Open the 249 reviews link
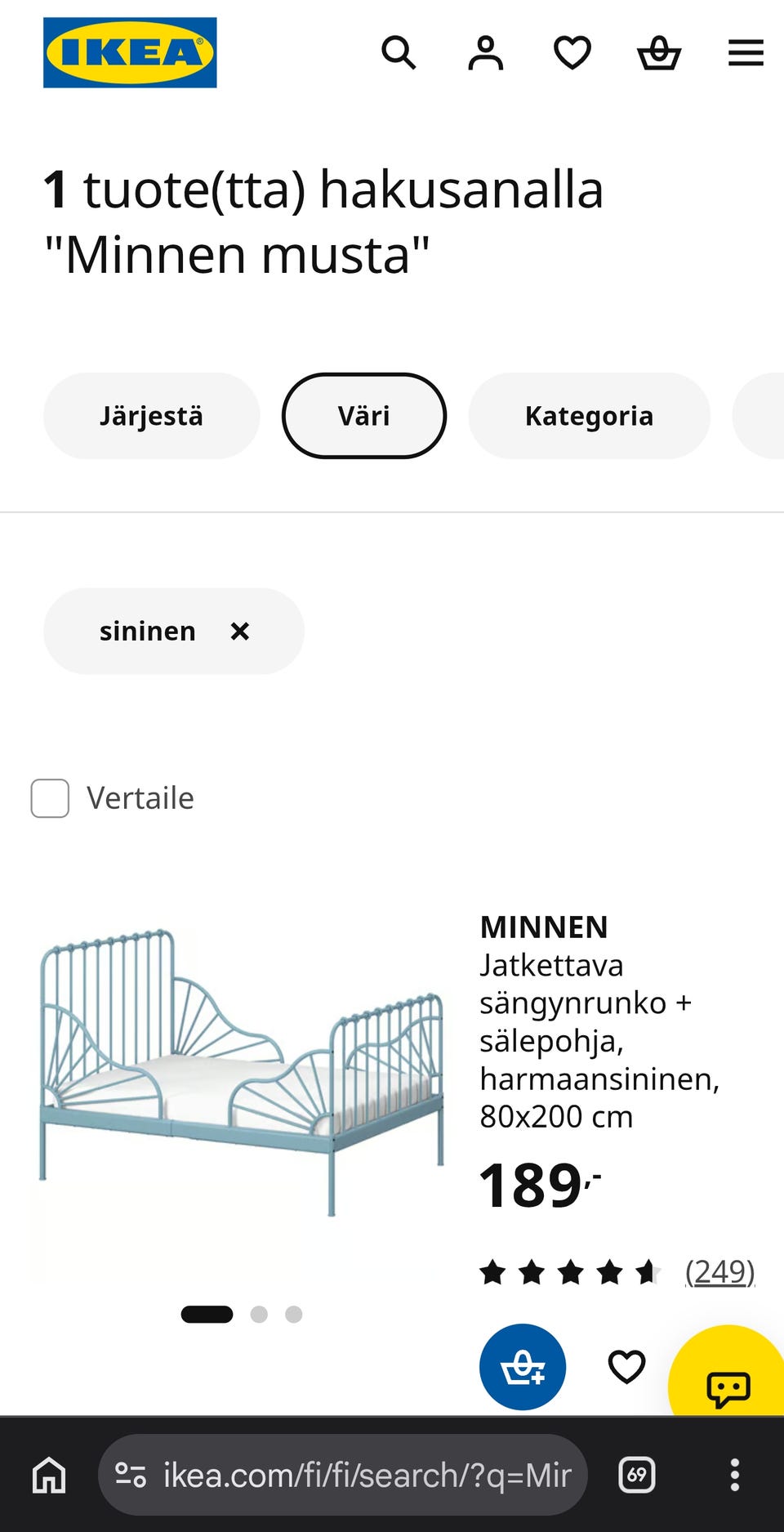Image resolution: width=784 pixels, height=1532 pixels. pos(719,1272)
